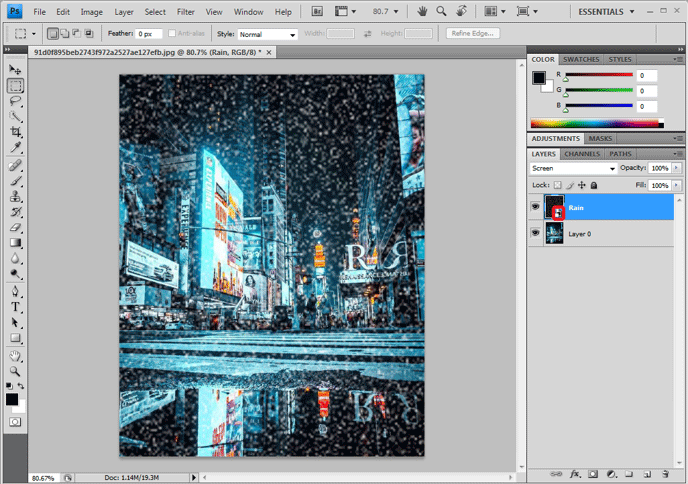This screenshot has width=688, height=484.
Task: Select the Zoom tool in toolbox
Action: tap(15, 369)
